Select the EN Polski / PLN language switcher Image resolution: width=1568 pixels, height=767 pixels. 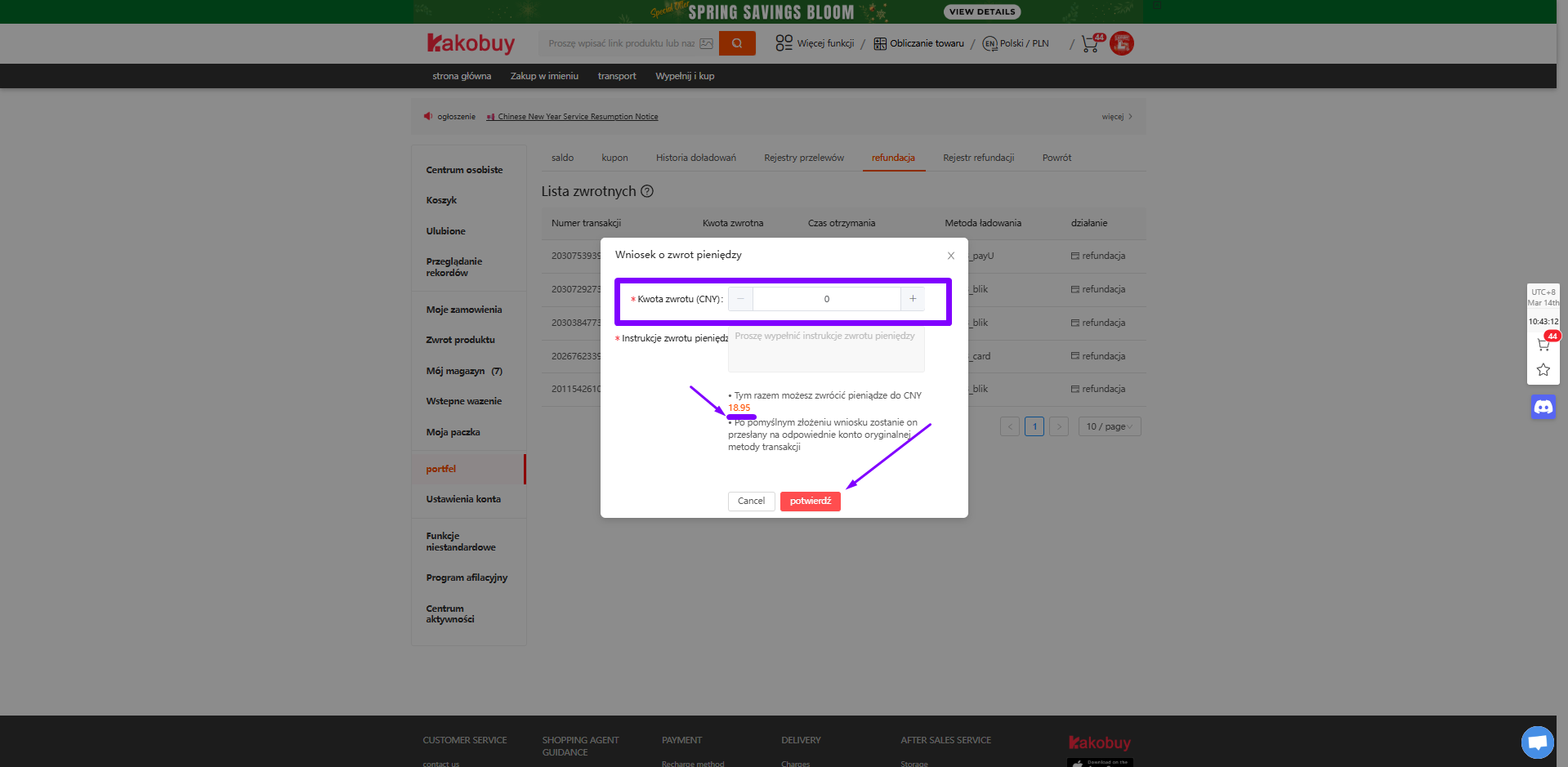1015,43
